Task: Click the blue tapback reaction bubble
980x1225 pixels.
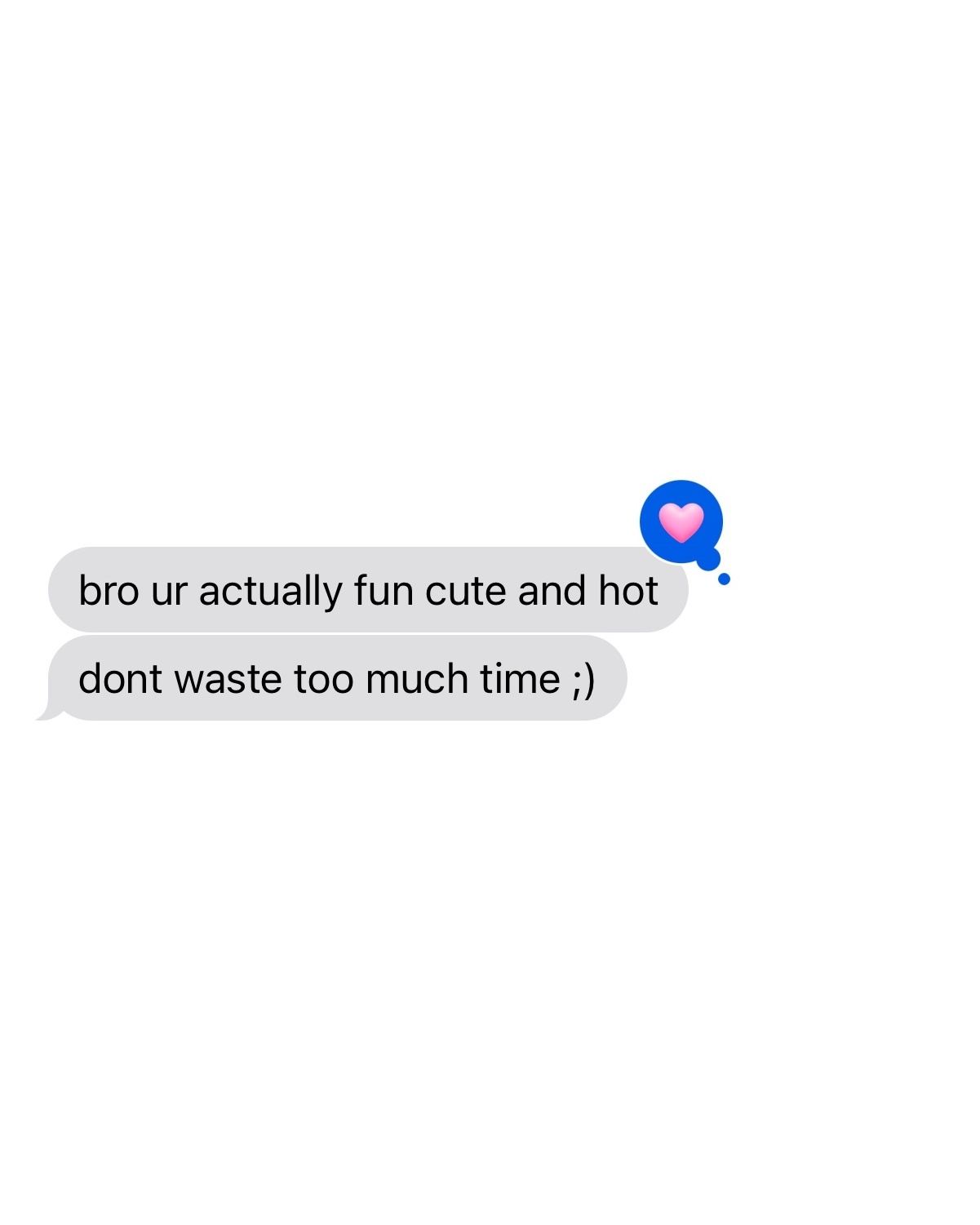Action: [681, 522]
